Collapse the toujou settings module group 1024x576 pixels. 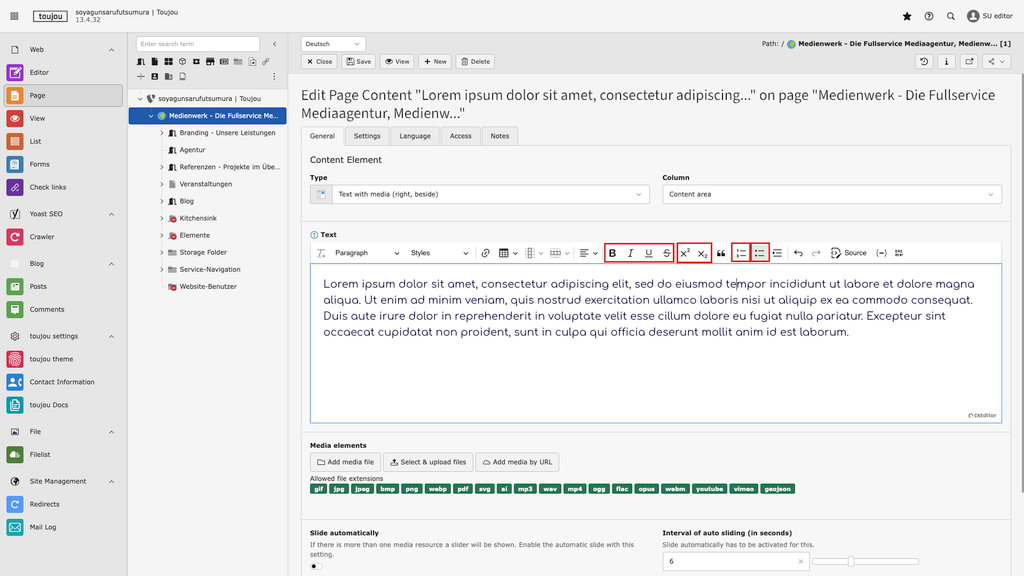pos(111,336)
